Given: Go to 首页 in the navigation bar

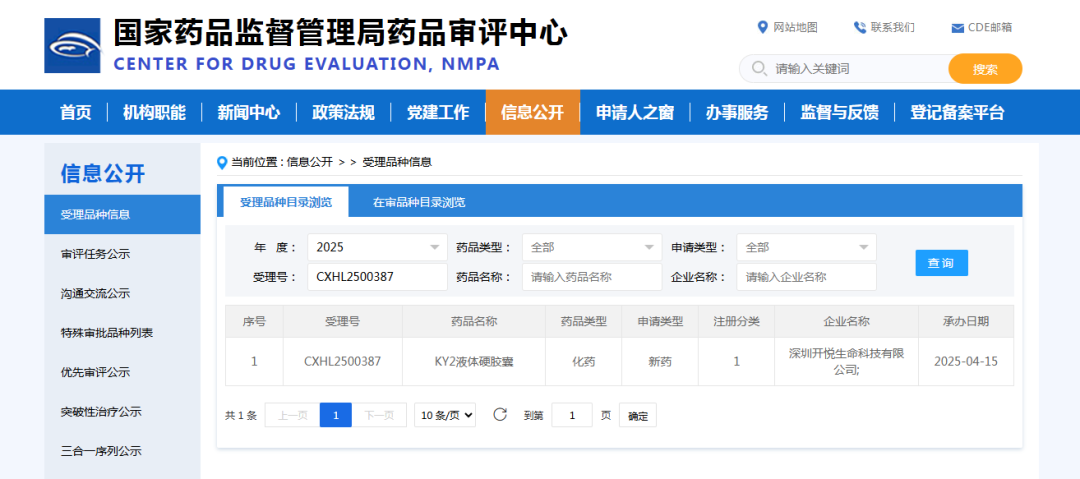Looking at the screenshot, I should point(76,112).
